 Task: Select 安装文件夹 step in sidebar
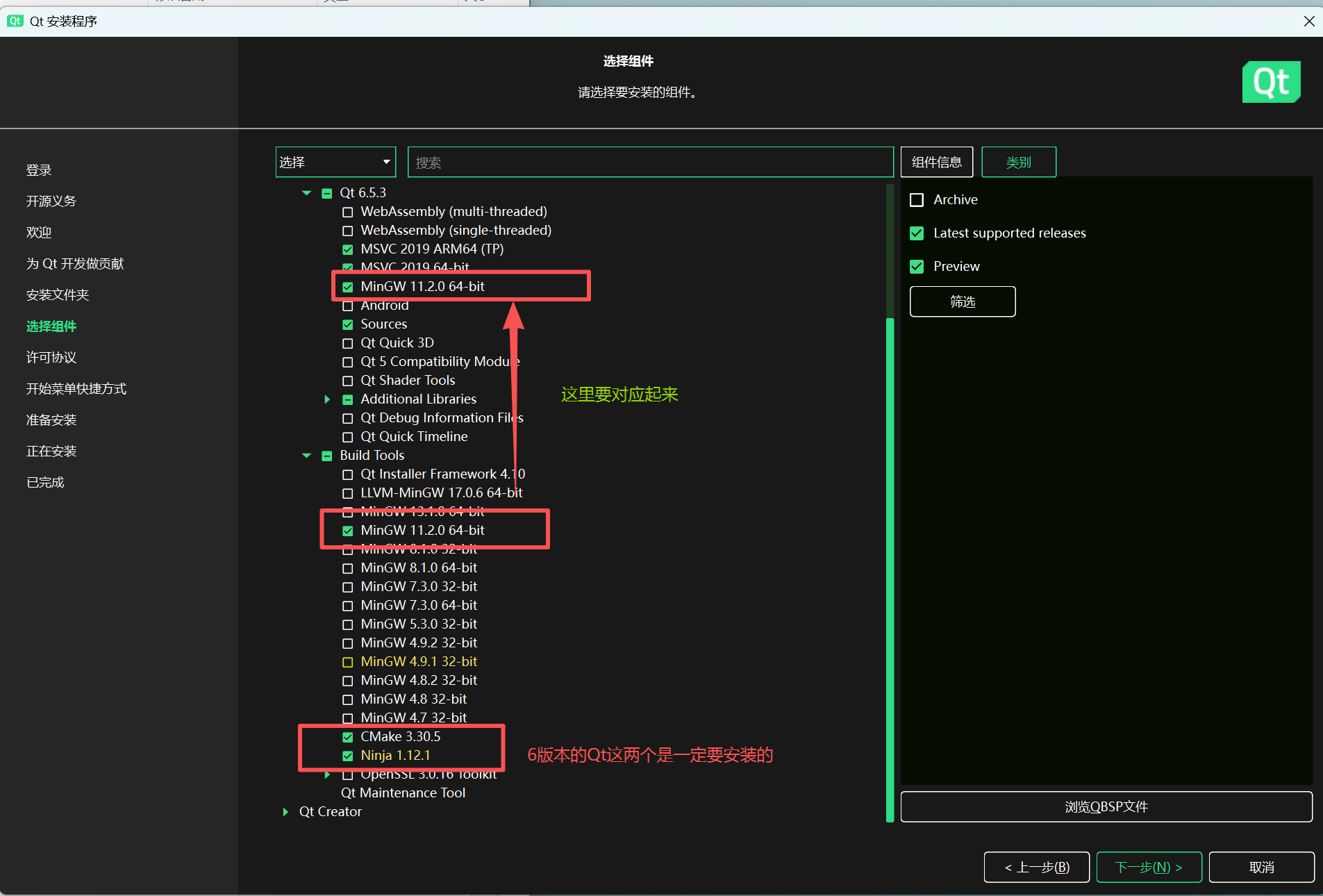(58, 295)
